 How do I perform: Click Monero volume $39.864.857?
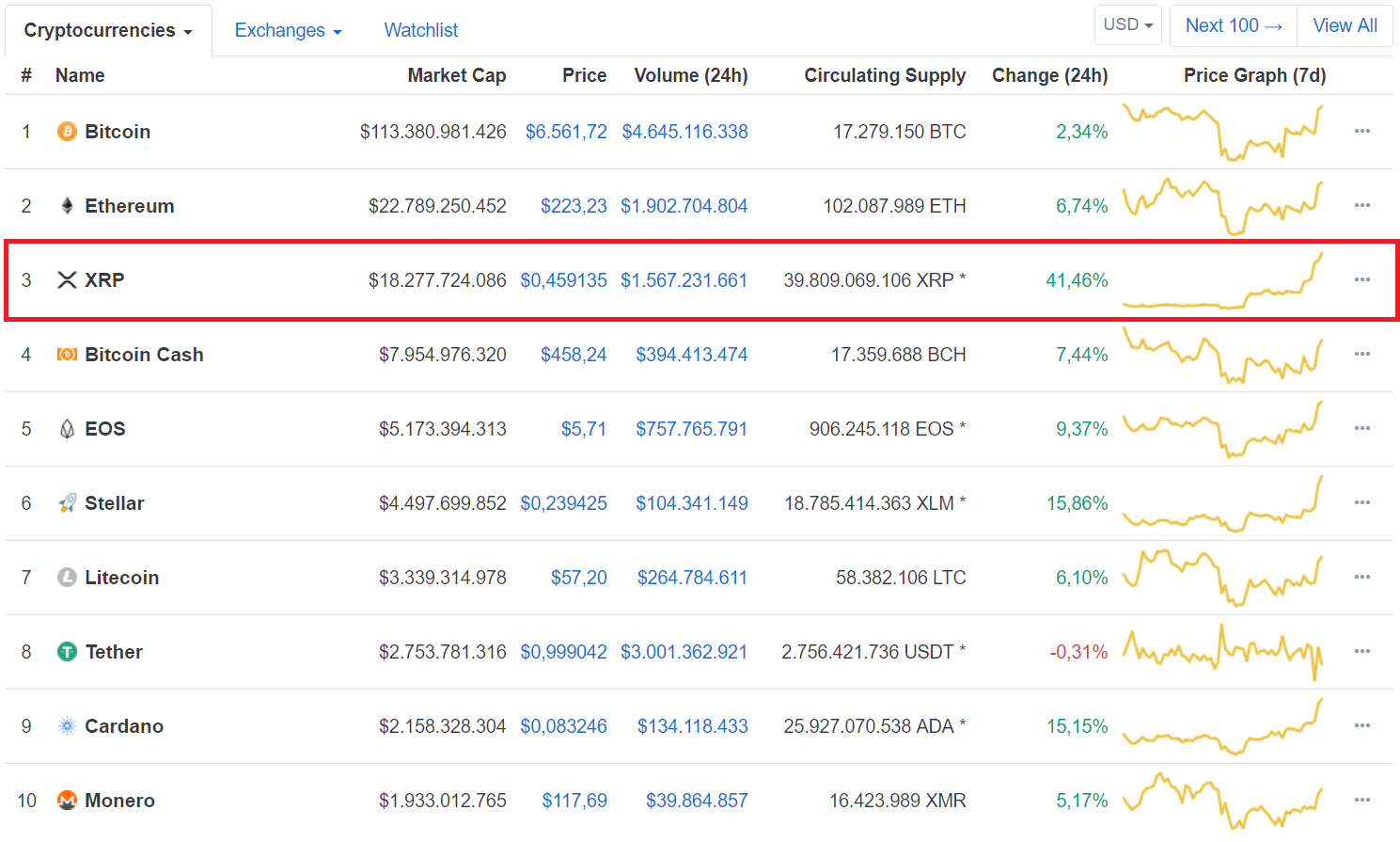697,801
